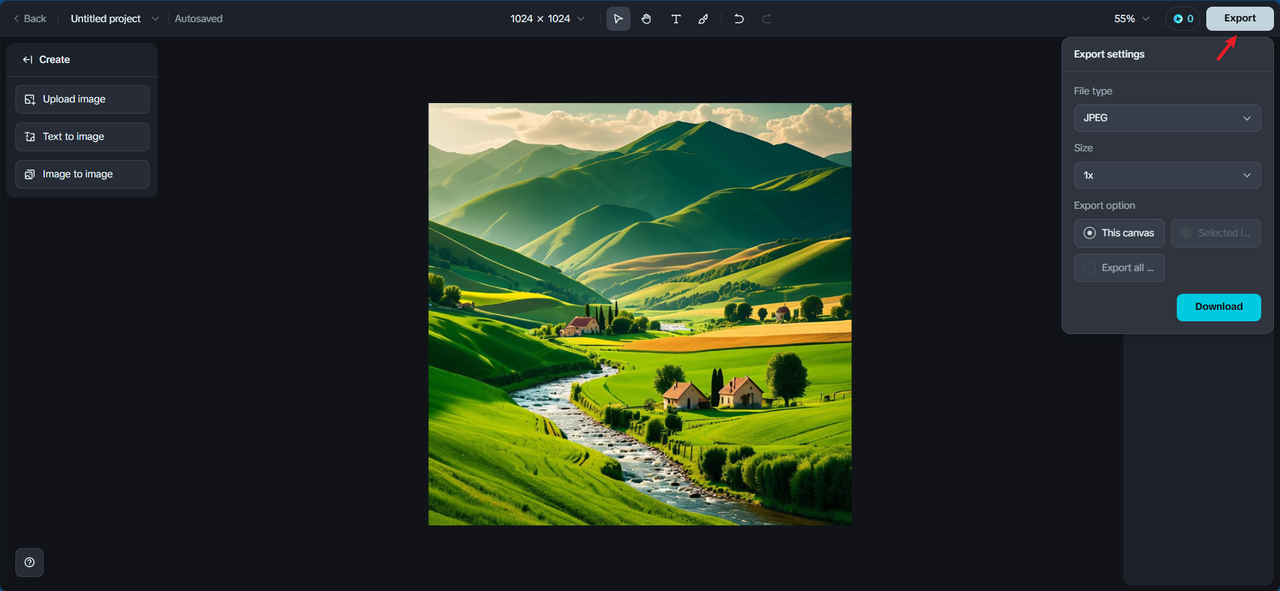1280x591 pixels.
Task: Open the JPEG file type dropdown
Action: pyautogui.click(x=1167, y=118)
